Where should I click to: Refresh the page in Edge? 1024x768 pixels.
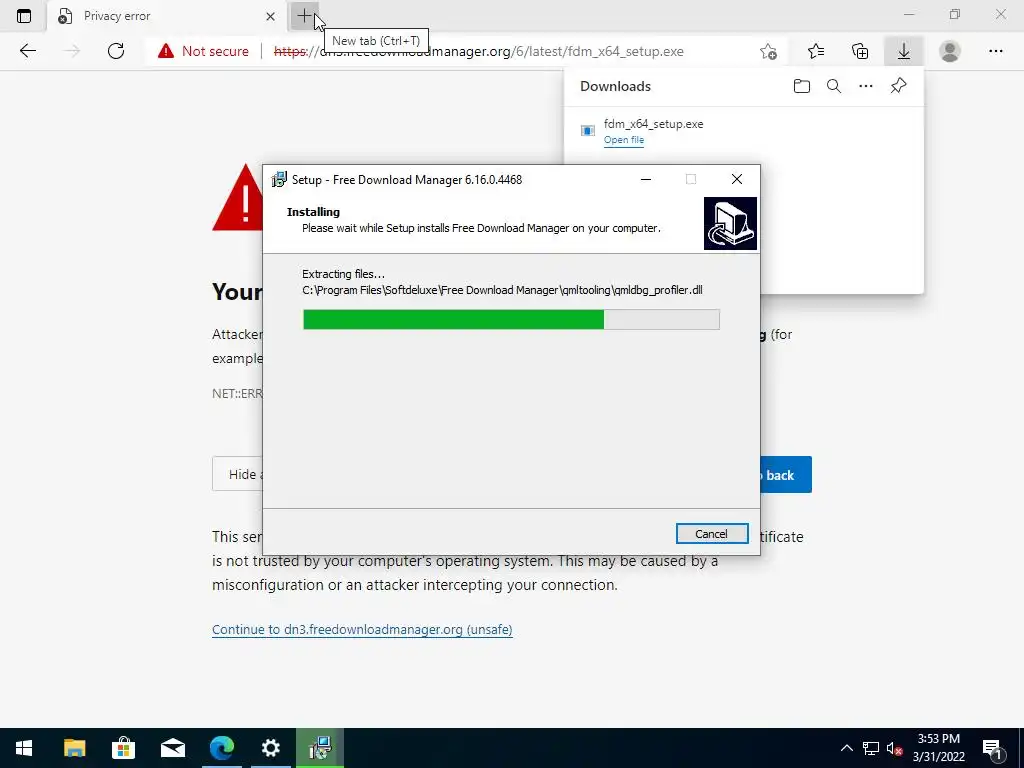point(116,51)
